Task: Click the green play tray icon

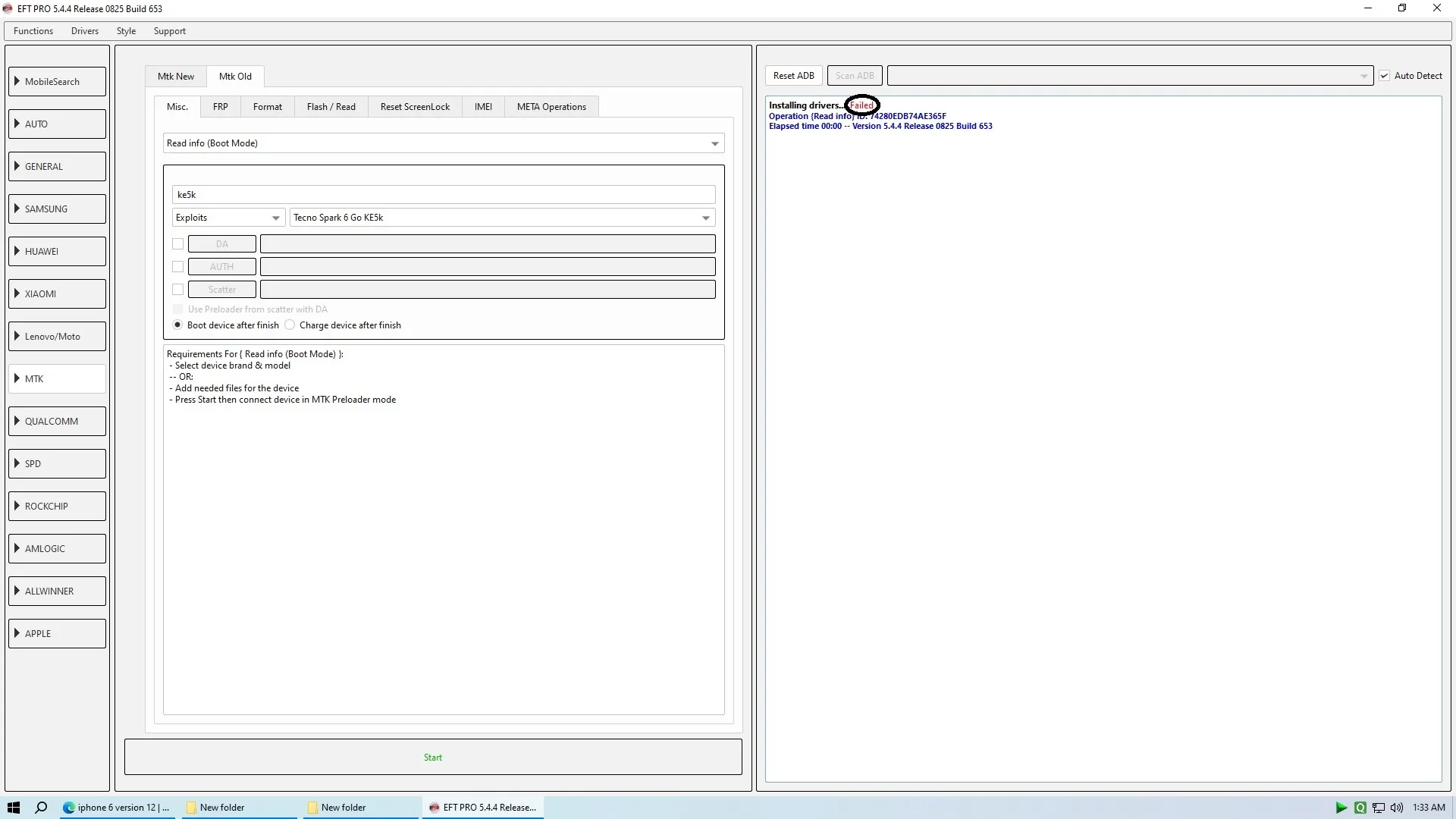Action: tap(1341, 808)
